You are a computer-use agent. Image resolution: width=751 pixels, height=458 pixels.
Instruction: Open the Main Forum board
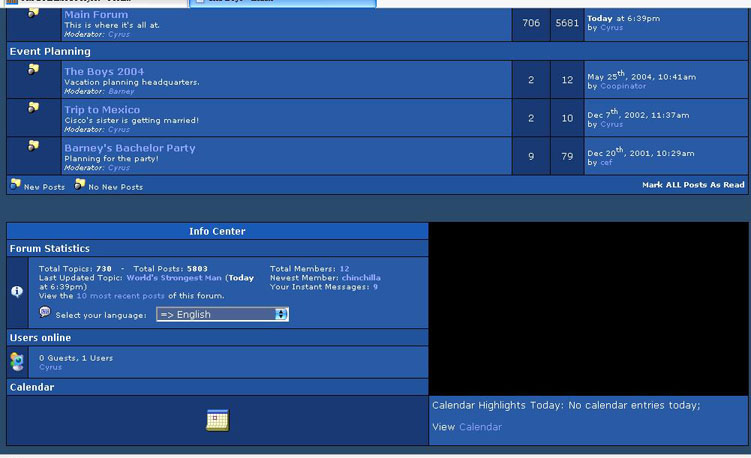tap(96, 15)
